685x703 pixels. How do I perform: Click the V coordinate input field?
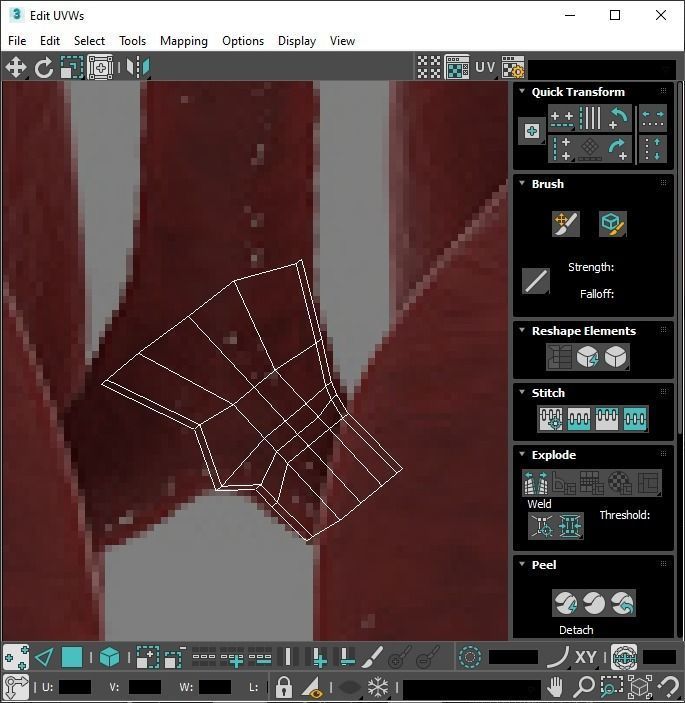tap(145, 687)
